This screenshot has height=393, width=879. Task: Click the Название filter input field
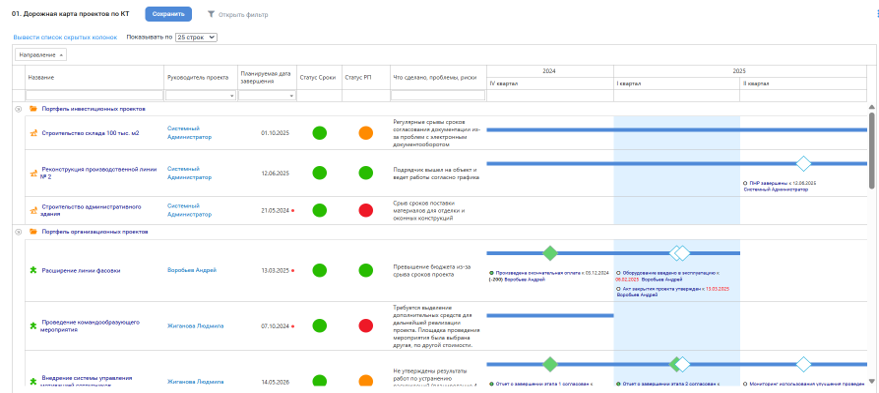click(94, 96)
